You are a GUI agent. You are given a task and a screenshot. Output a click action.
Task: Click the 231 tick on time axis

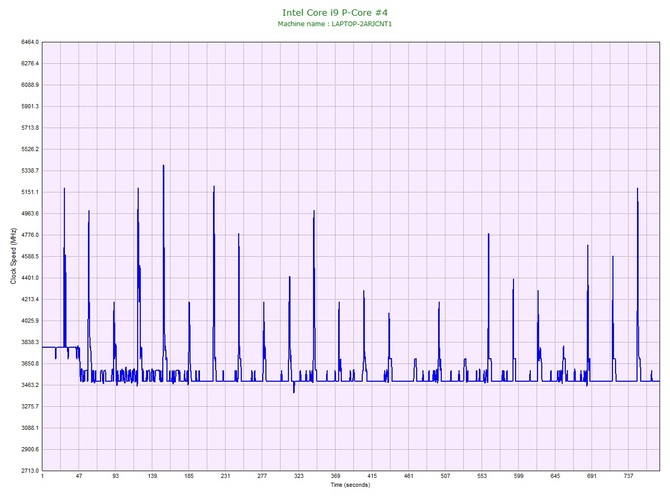tap(226, 476)
